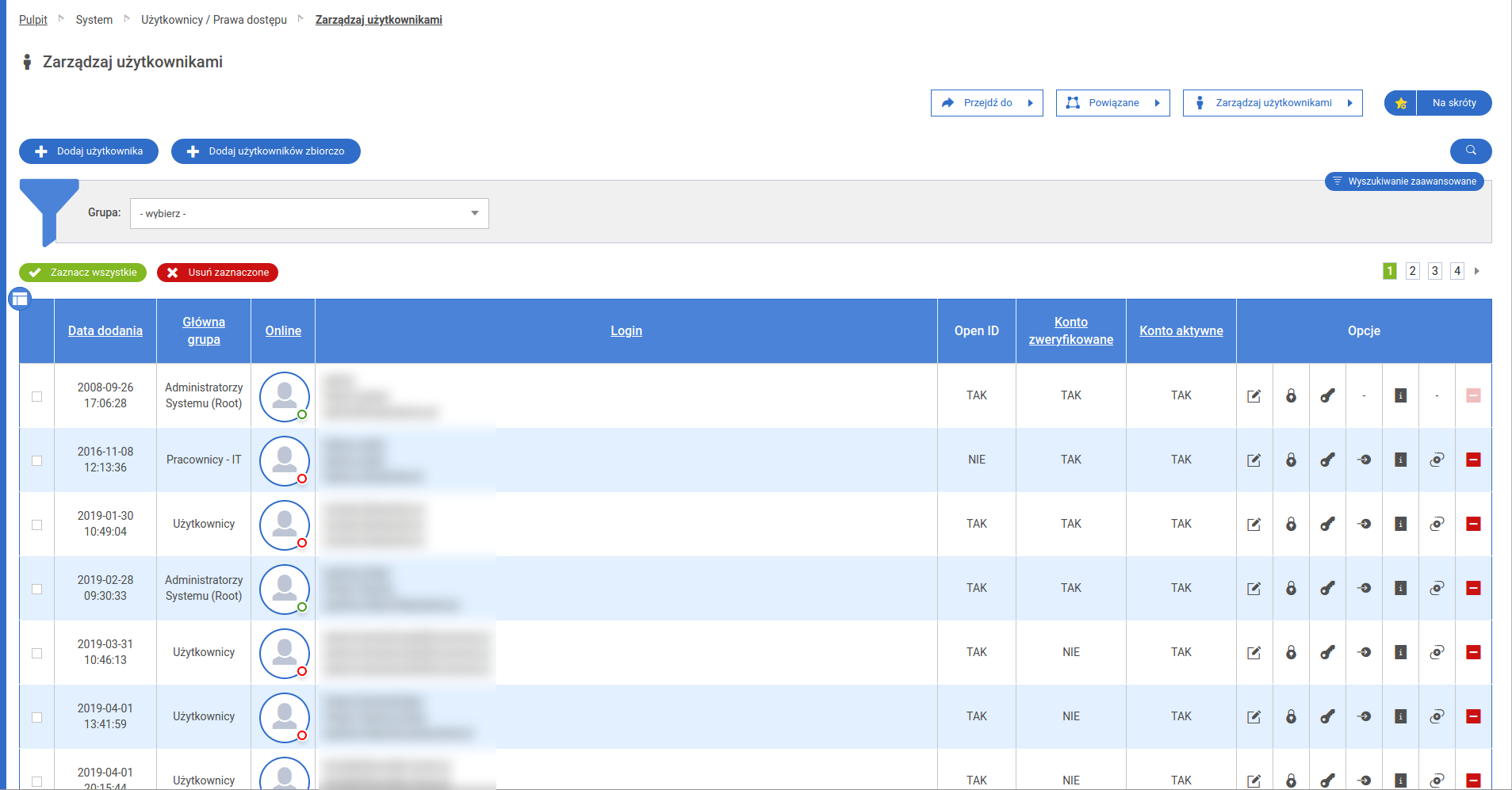This screenshot has width=1512, height=790.
Task: Expand the Powiązane dropdown
Action: (x=1112, y=103)
